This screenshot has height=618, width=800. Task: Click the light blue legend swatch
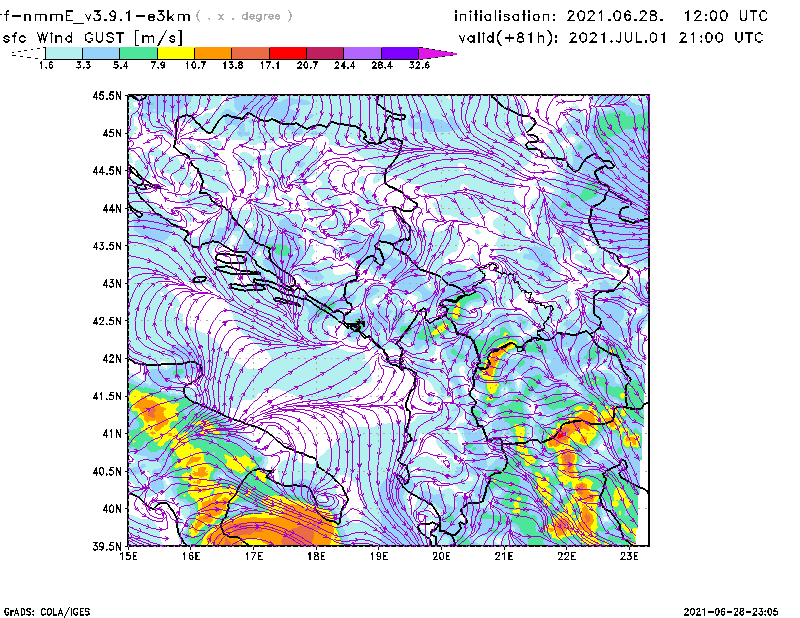click(101, 53)
